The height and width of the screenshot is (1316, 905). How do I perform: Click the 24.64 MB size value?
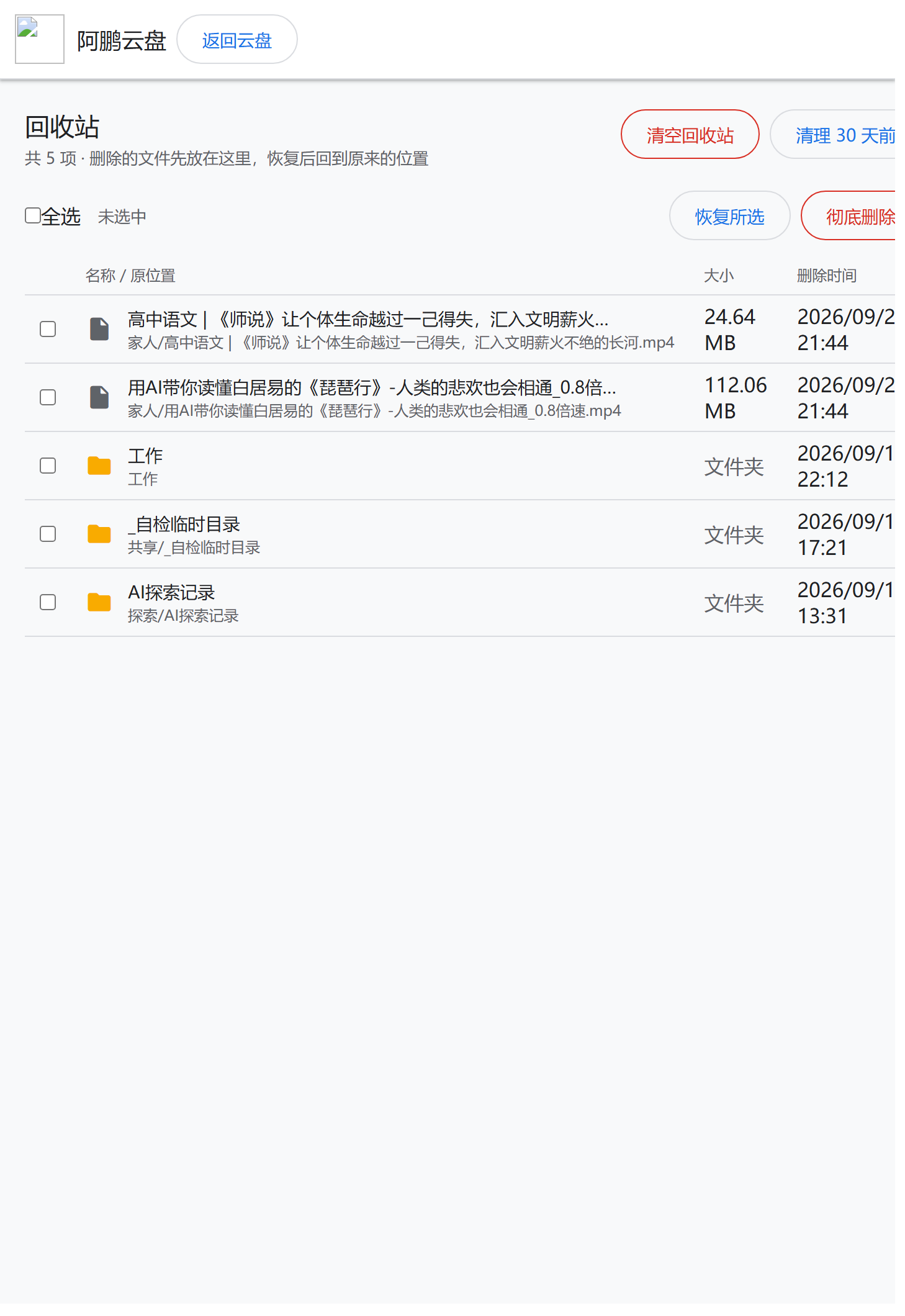pos(730,330)
